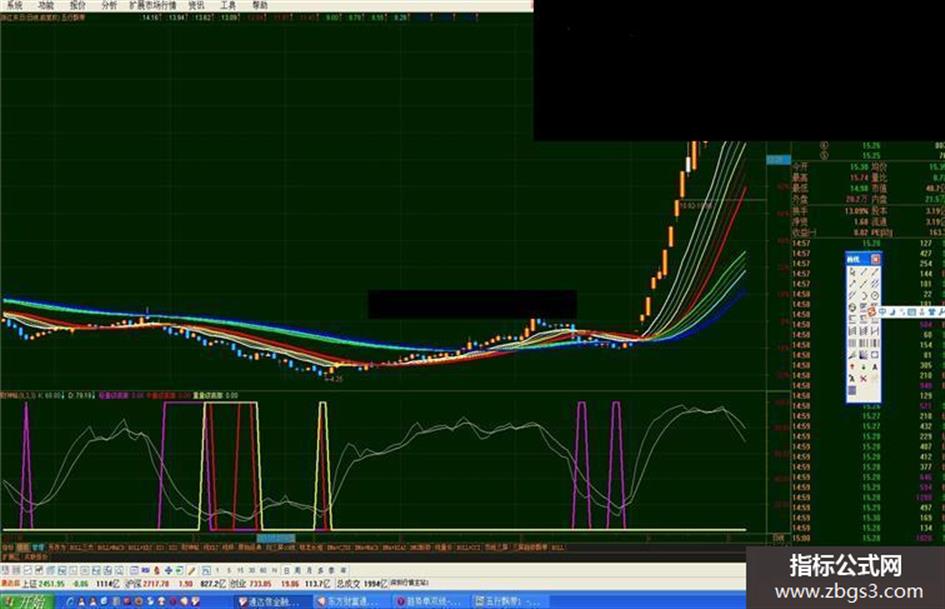The width and height of the screenshot is (945, 609).
Task: Click the 最高 label in quote panel
Action: 800,177
